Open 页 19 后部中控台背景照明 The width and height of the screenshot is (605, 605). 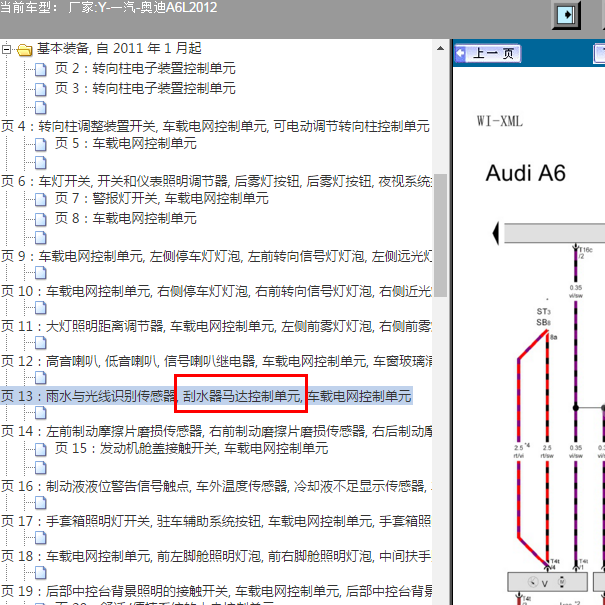point(216,591)
